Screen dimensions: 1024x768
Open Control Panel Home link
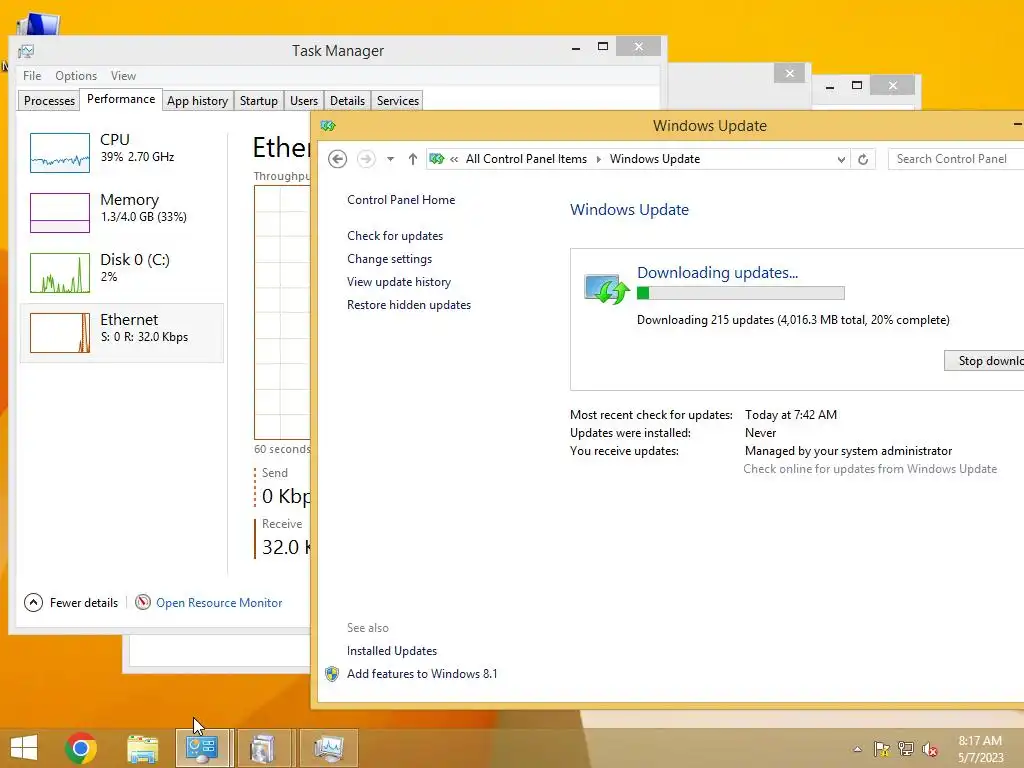click(401, 200)
